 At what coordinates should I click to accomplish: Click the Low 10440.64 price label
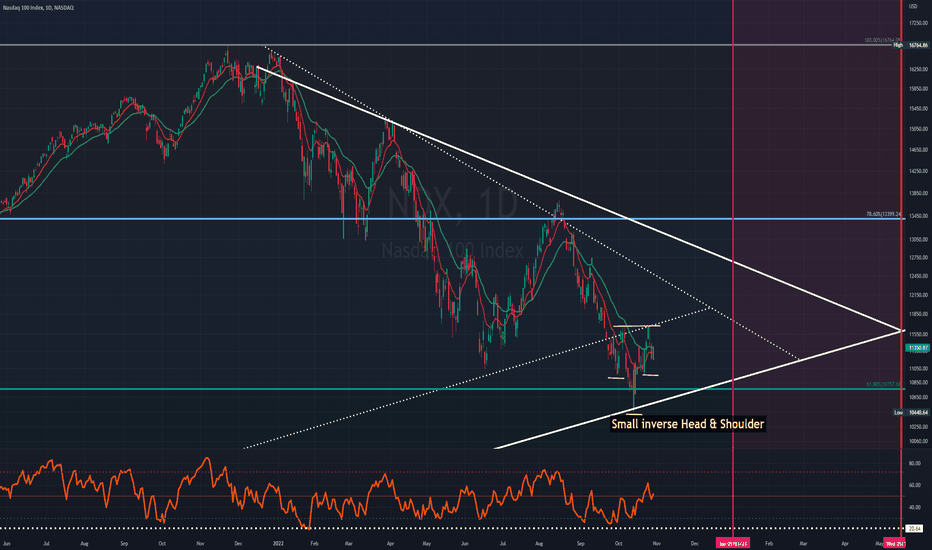point(911,412)
